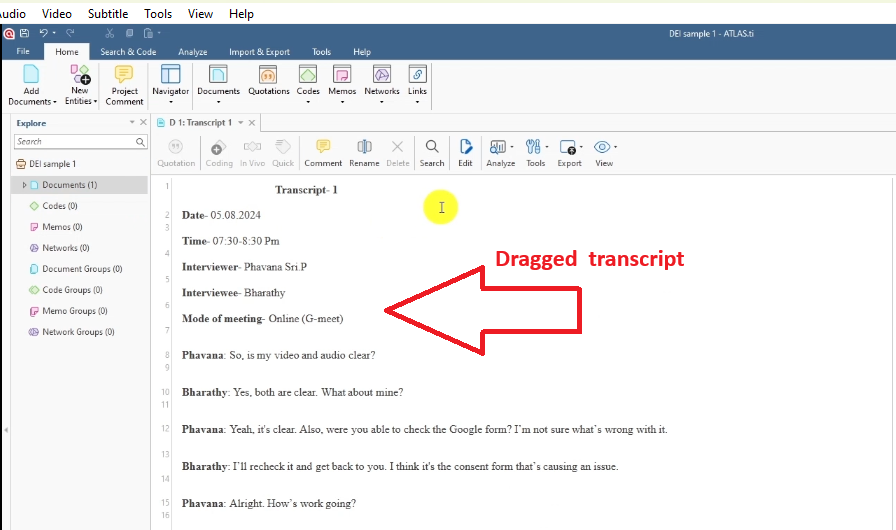The width and height of the screenshot is (896, 530).
Task: Switch to the Analyze ribbon tab
Action: pos(193,51)
